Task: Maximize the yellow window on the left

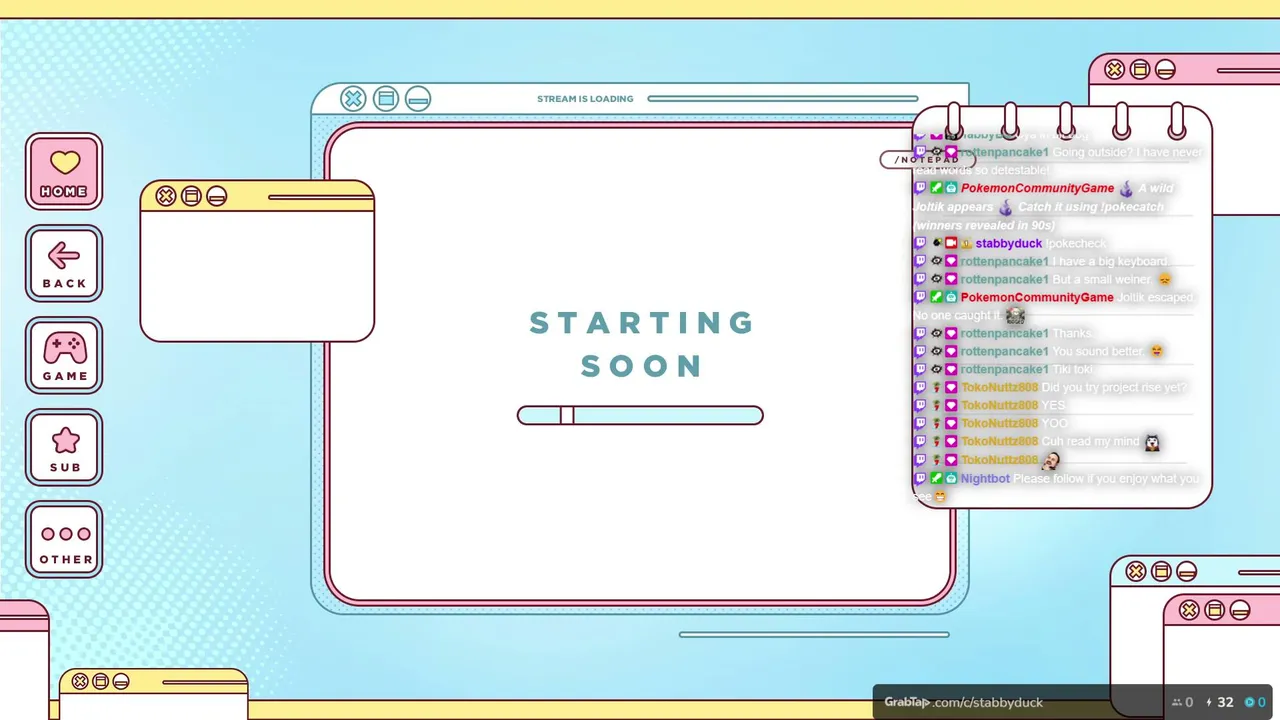Action: [191, 196]
